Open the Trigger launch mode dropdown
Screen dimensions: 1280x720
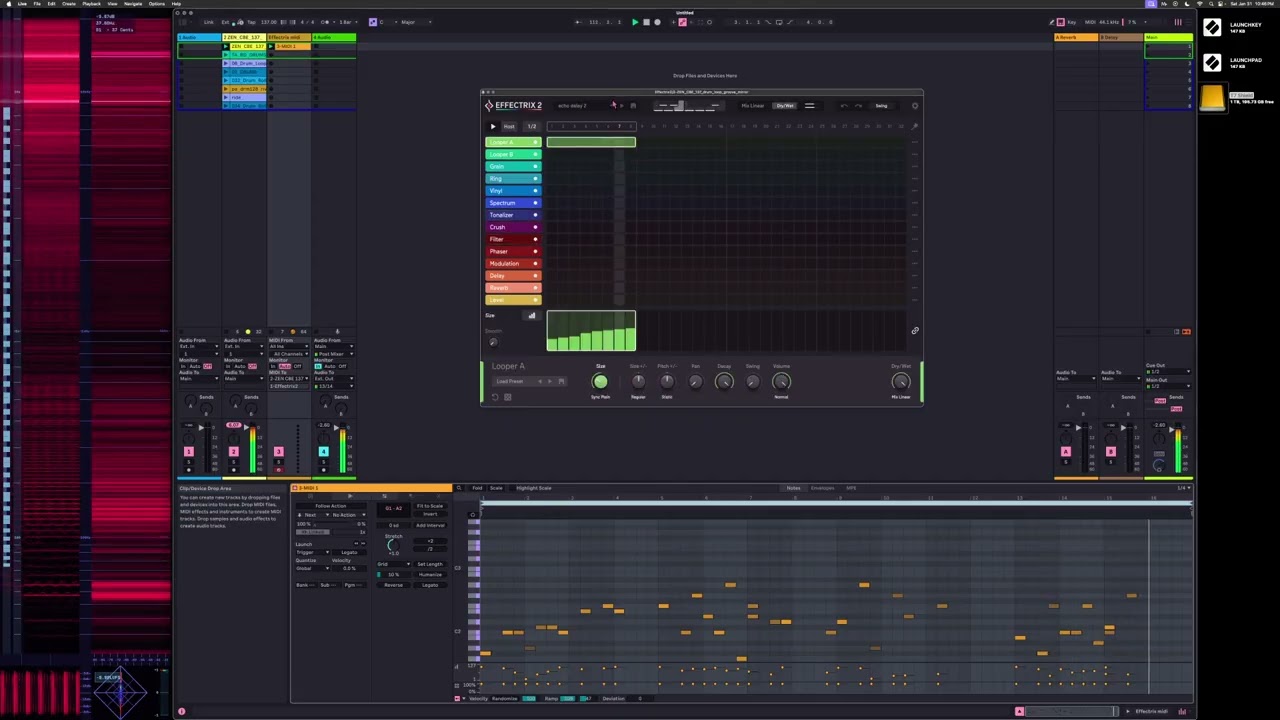click(312, 552)
